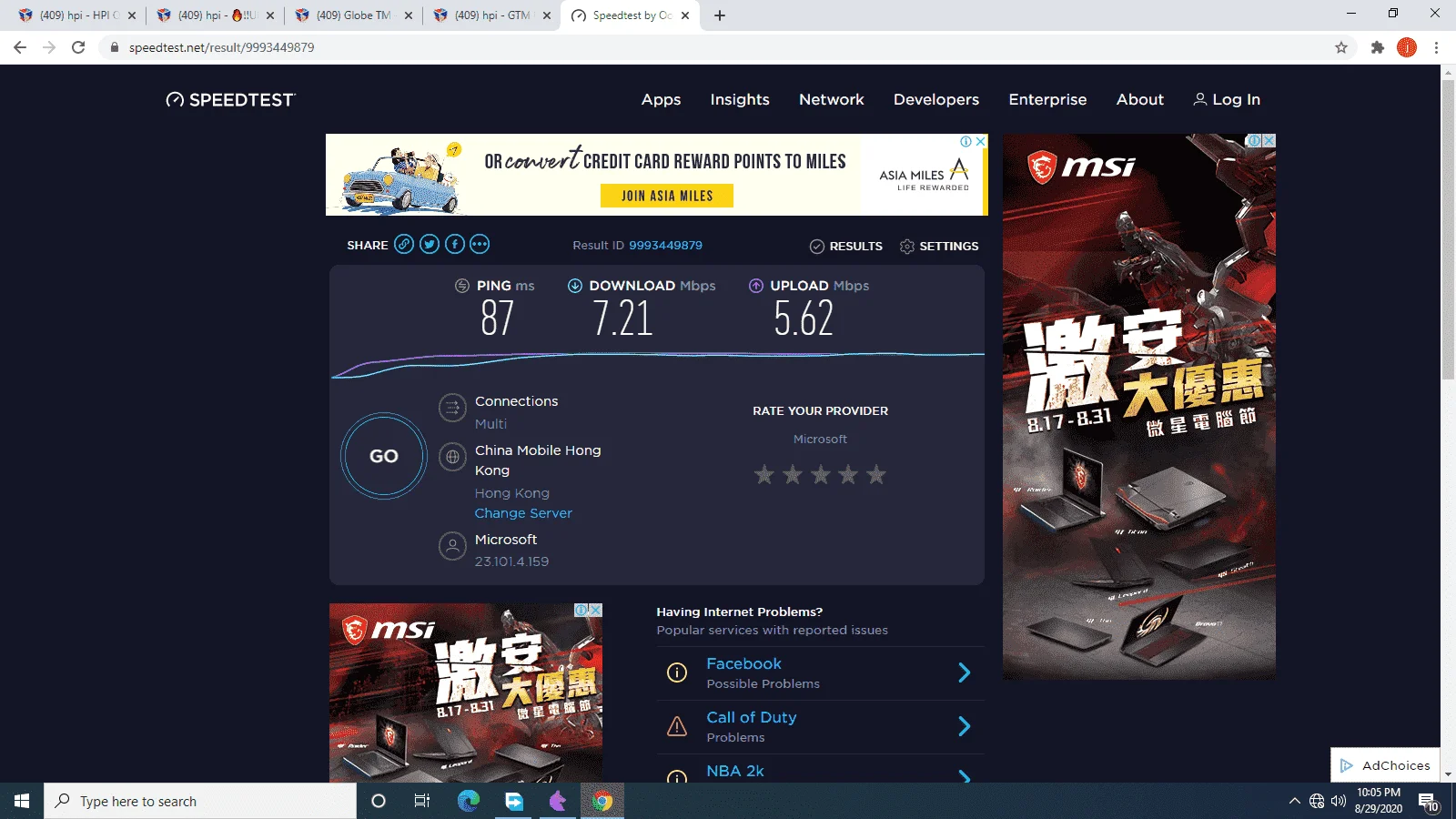Bookmark this page with the star icon
Viewport: 1456px width, 819px height.
coord(1341,47)
